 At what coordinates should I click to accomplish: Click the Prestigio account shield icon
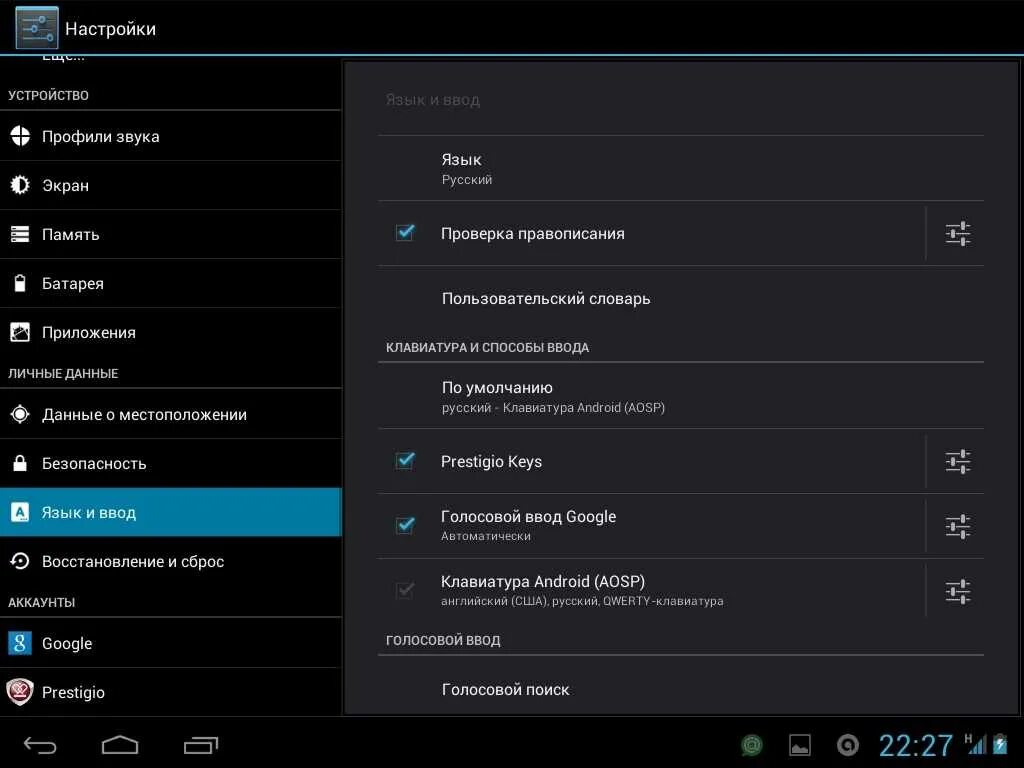pyautogui.click(x=20, y=692)
